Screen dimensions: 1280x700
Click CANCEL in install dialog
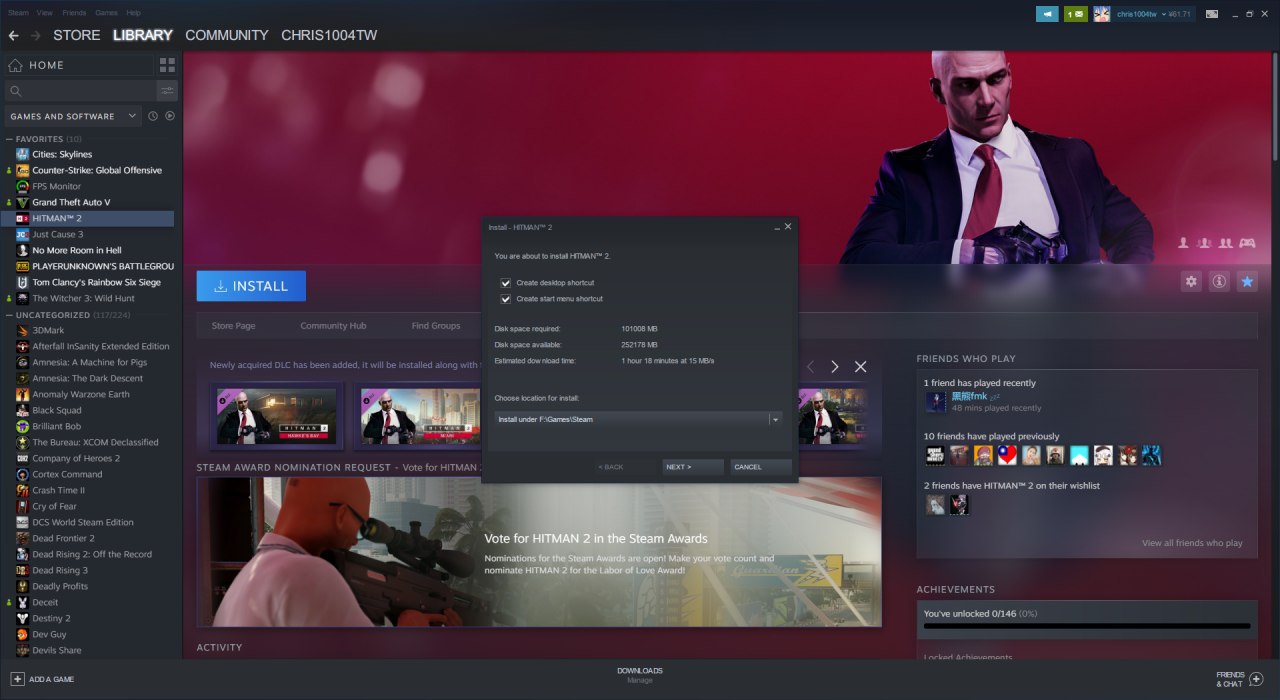pos(761,467)
